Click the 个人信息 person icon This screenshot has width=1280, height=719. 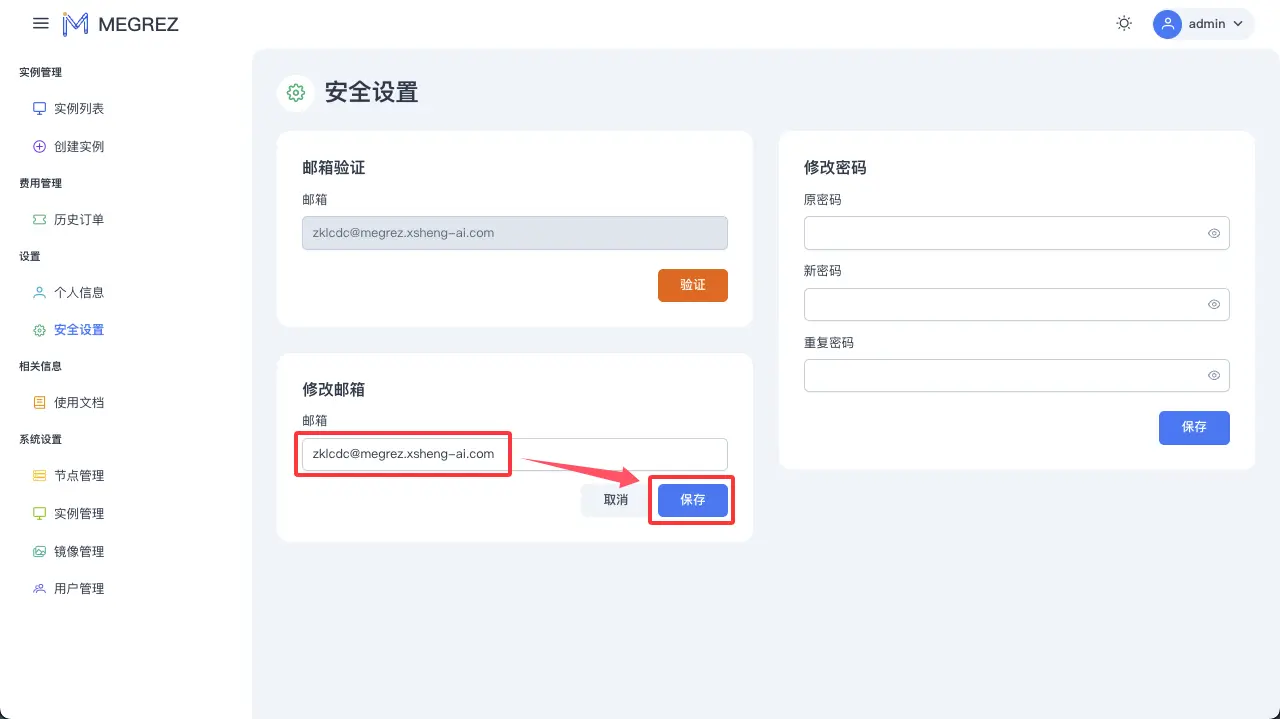(x=37, y=292)
